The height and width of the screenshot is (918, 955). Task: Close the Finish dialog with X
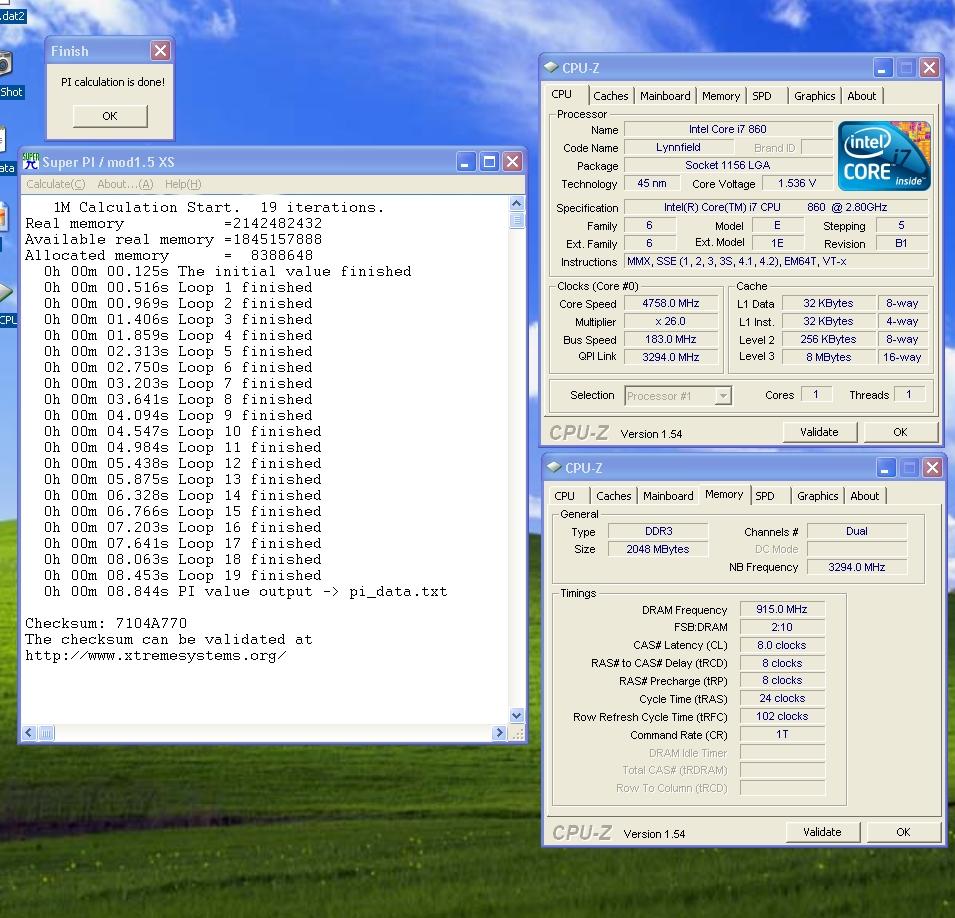(x=160, y=51)
